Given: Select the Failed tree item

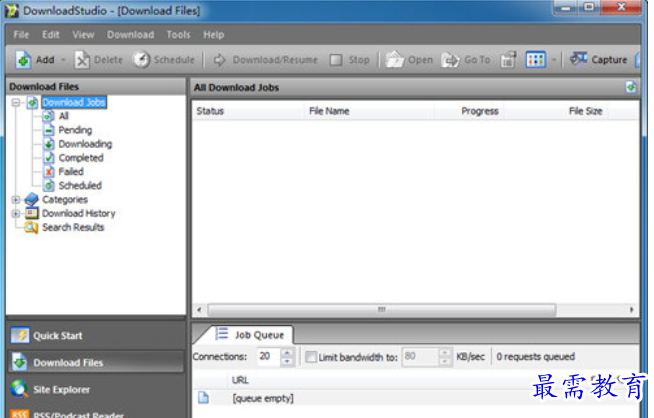Looking at the screenshot, I should point(71,171).
